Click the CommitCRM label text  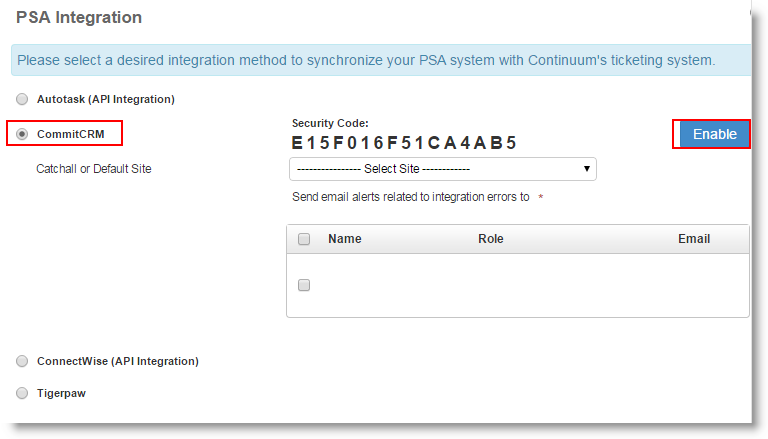tap(72, 133)
